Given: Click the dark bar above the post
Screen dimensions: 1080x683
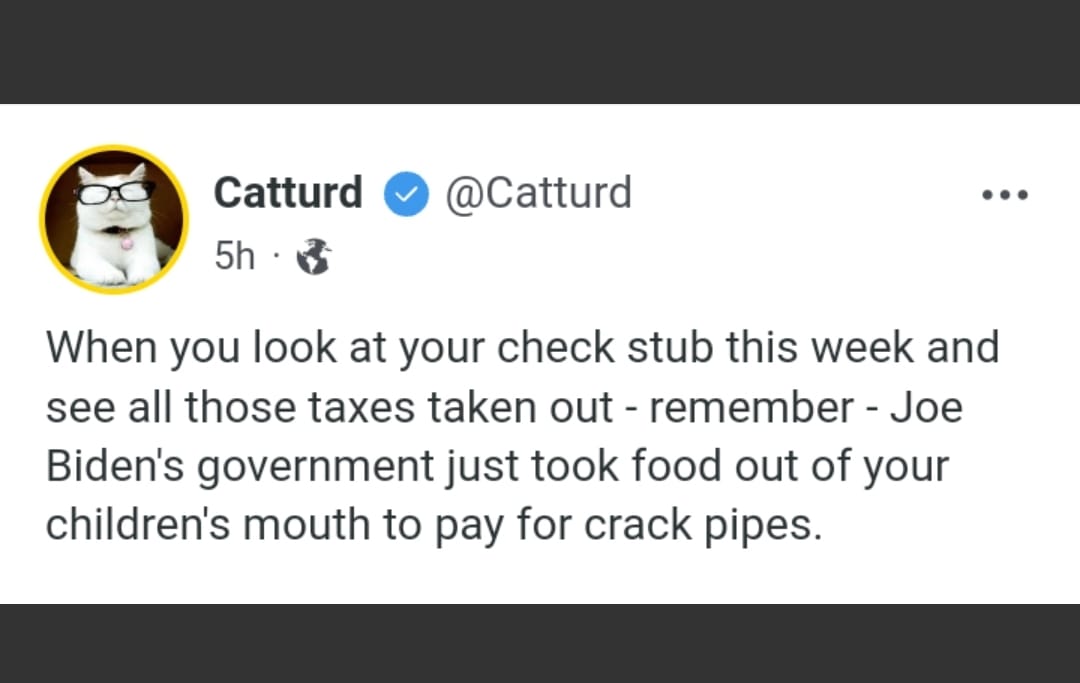Looking at the screenshot, I should [x=540, y=52].
